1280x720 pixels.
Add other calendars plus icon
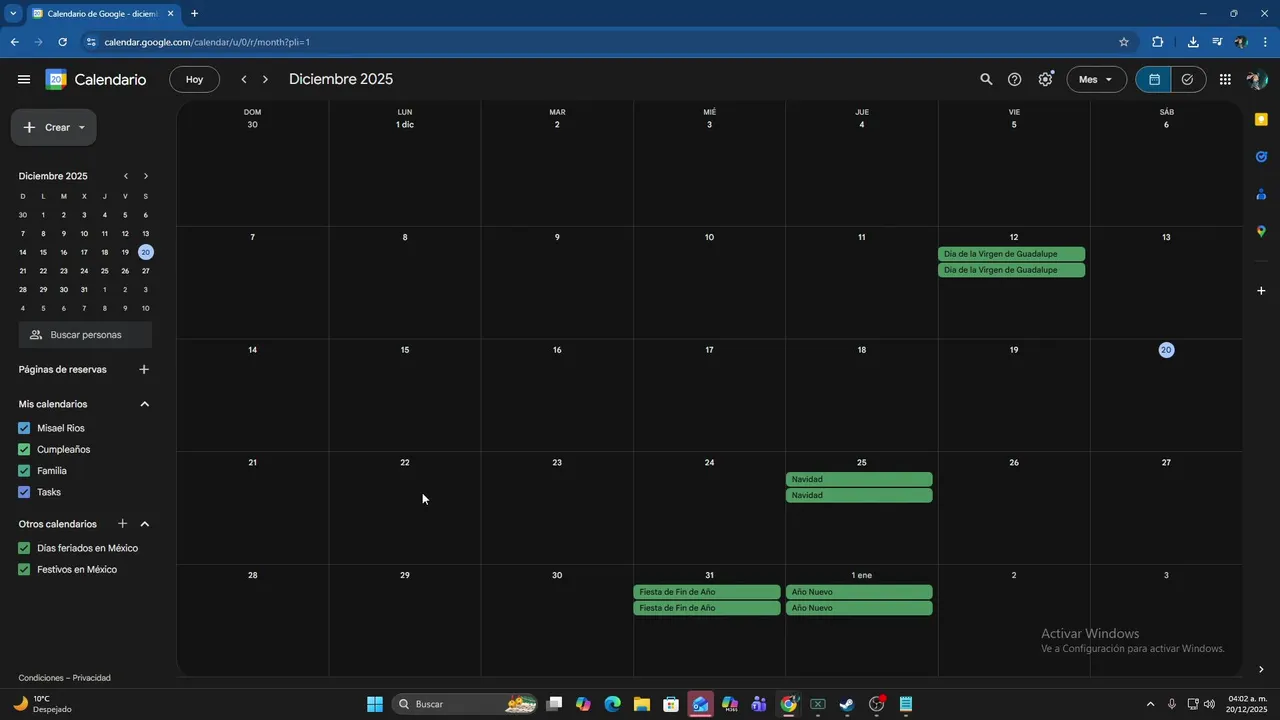click(122, 523)
